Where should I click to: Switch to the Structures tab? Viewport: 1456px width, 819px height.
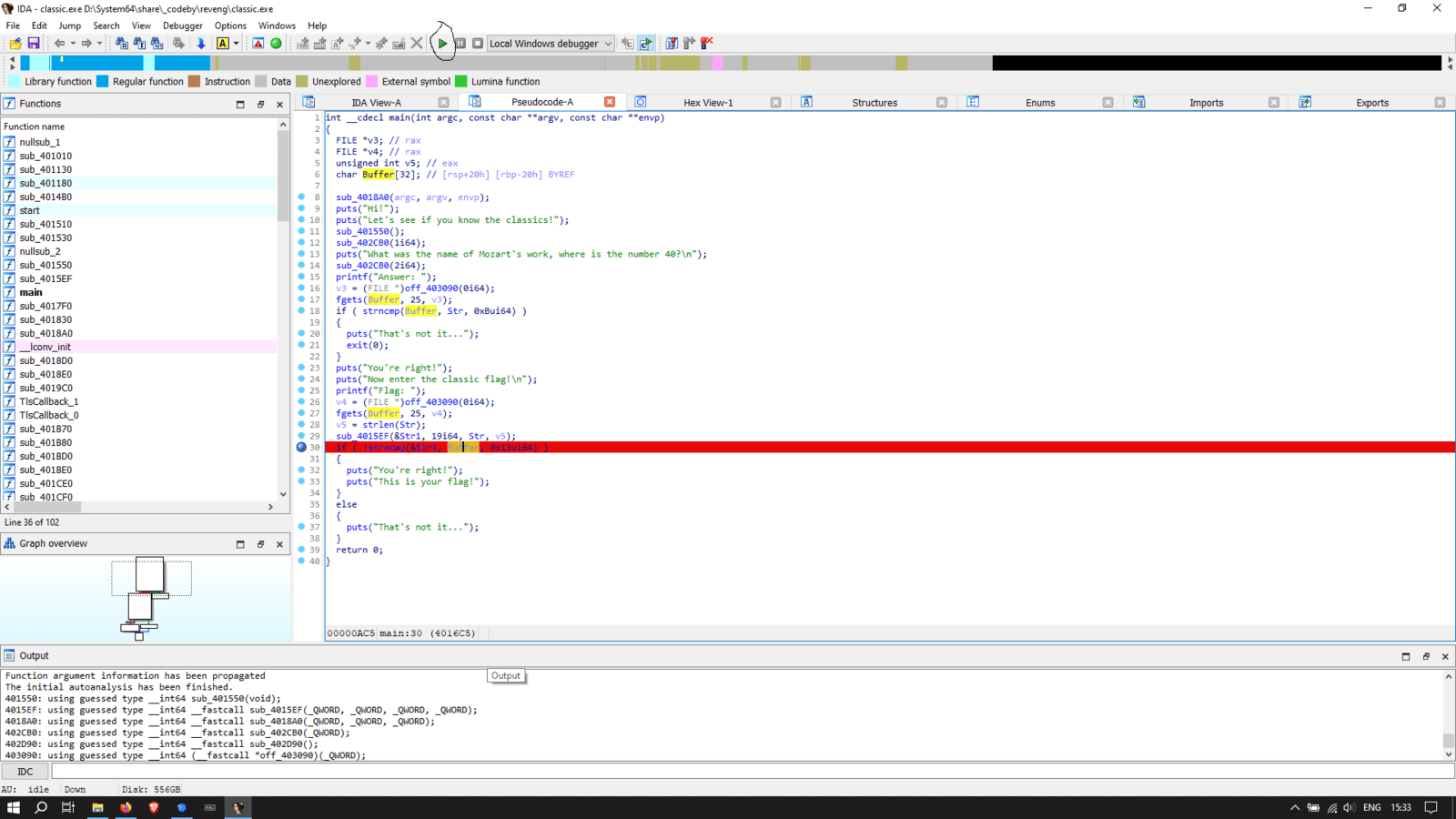click(875, 103)
